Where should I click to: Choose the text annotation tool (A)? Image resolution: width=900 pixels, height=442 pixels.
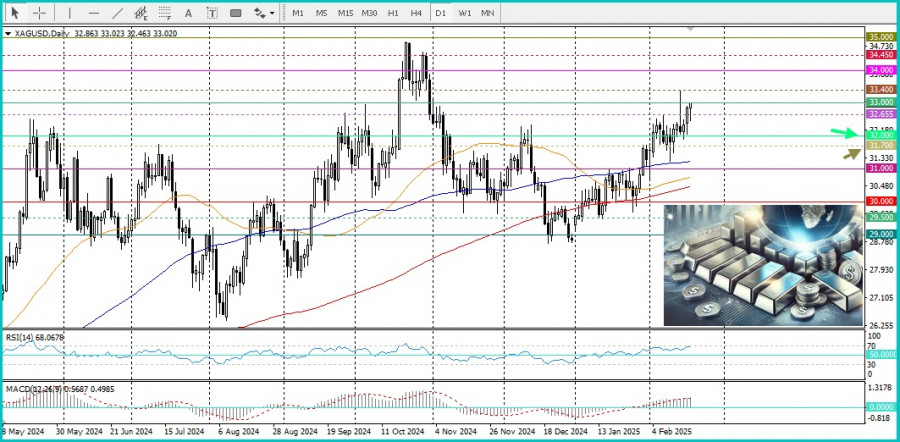coord(190,13)
